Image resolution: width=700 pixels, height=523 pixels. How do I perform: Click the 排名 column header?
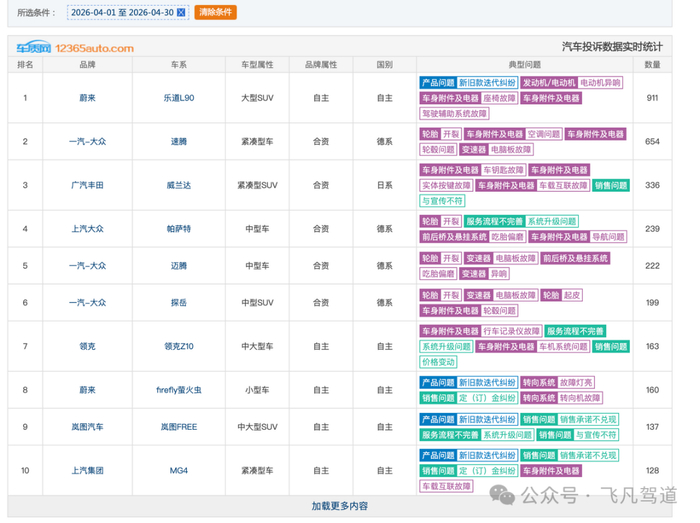pyautogui.click(x=25, y=65)
